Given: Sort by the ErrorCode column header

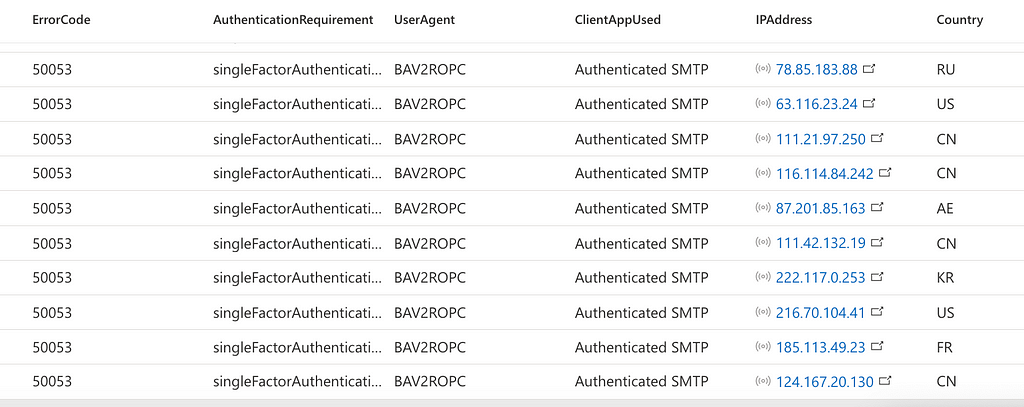Looking at the screenshot, I should [61, 20].
